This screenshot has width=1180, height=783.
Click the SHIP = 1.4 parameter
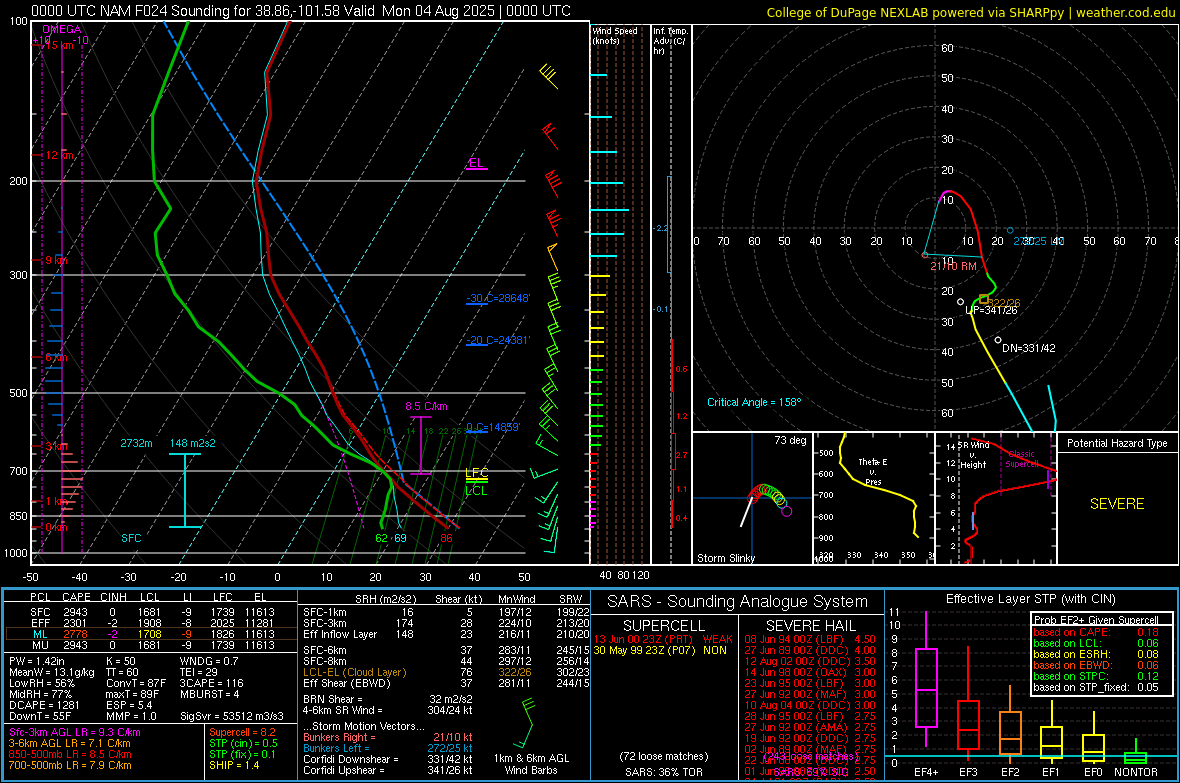pos(234,765)
